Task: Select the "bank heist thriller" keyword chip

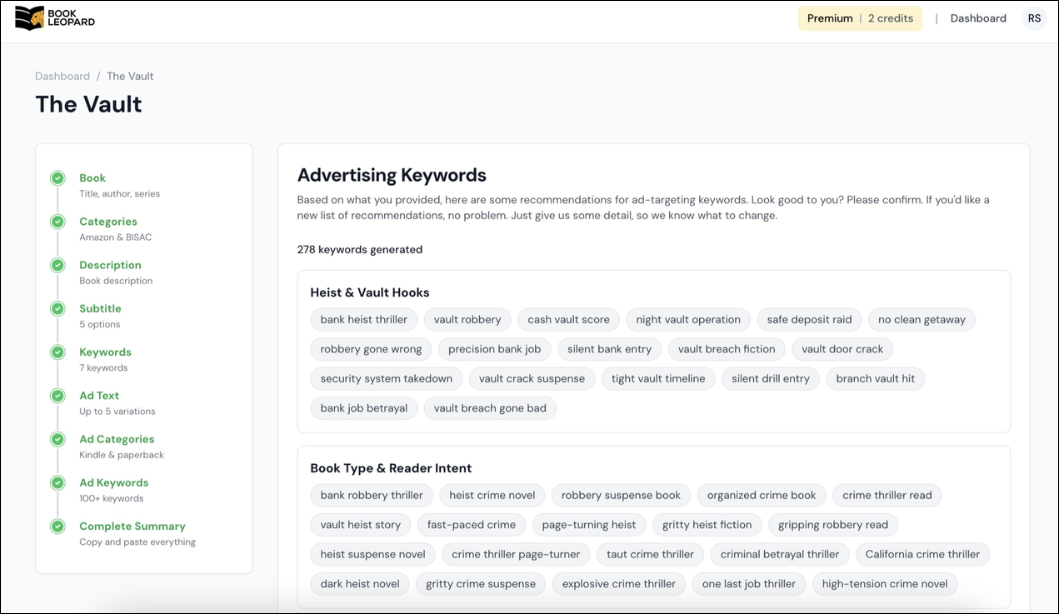Action: [364, 320]
